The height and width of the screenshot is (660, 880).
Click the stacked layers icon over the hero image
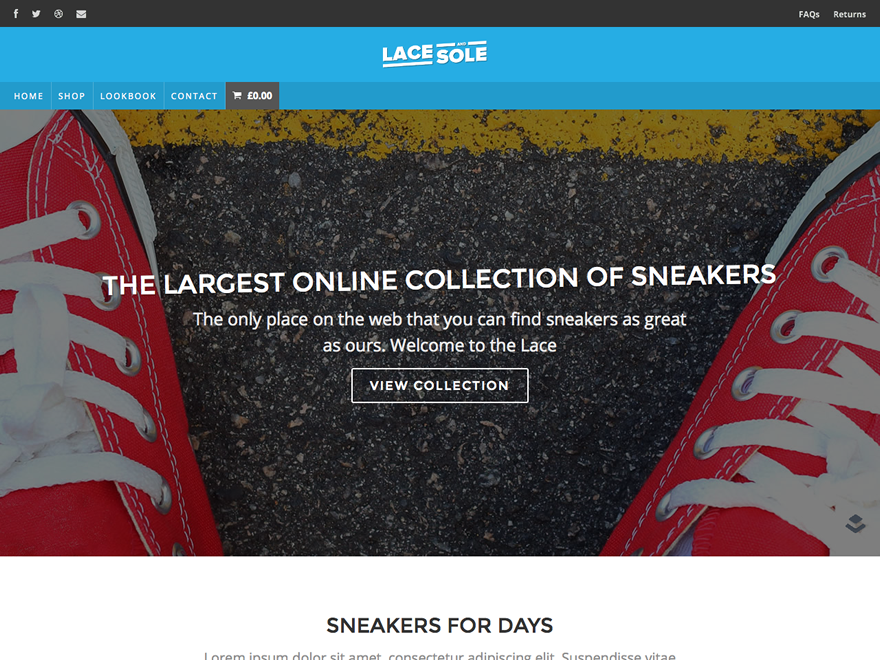tap(855, 523)
